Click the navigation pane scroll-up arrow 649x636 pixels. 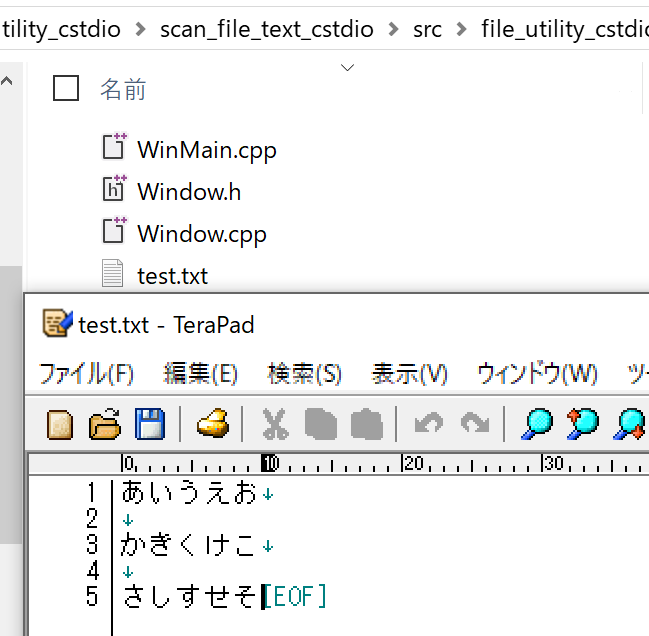(7, 81)
